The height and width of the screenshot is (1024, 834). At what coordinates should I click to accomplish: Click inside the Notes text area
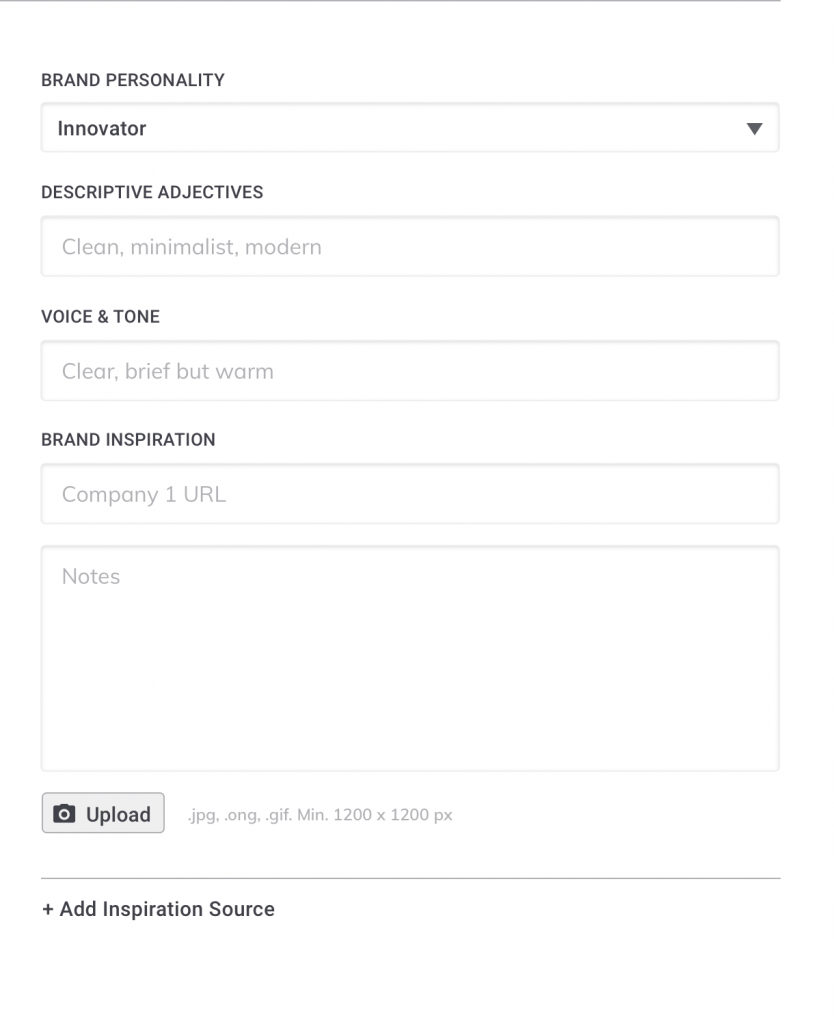(410, 659)
